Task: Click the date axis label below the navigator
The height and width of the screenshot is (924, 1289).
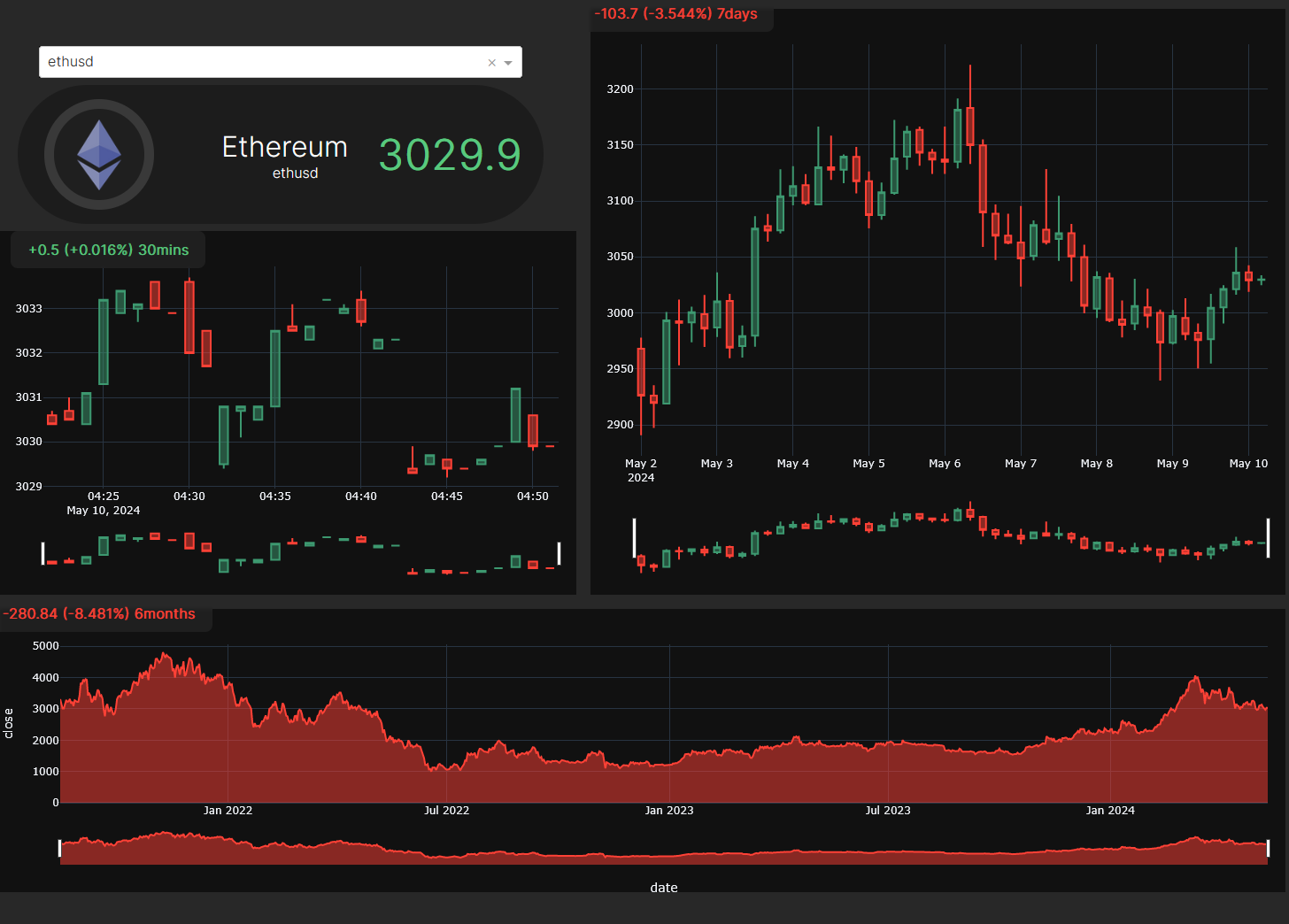Action: (x=664, y=888)
